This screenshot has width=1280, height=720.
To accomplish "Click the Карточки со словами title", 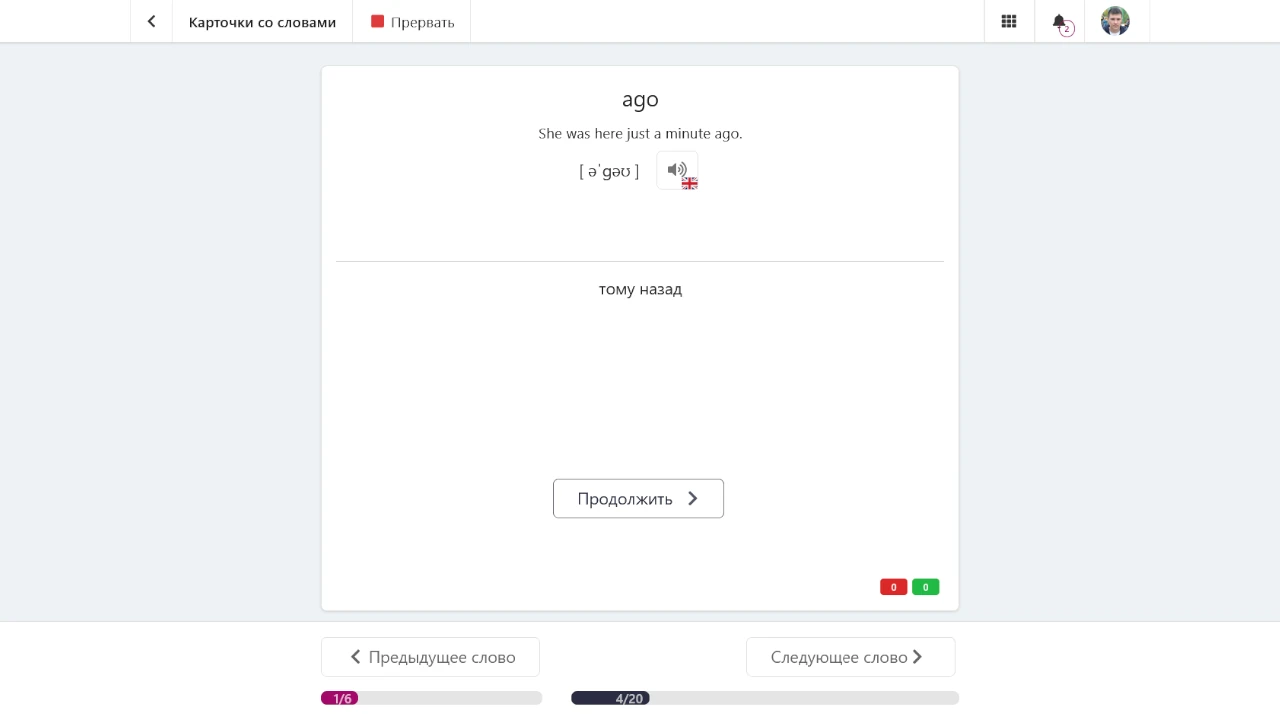I will click(262, 22).
